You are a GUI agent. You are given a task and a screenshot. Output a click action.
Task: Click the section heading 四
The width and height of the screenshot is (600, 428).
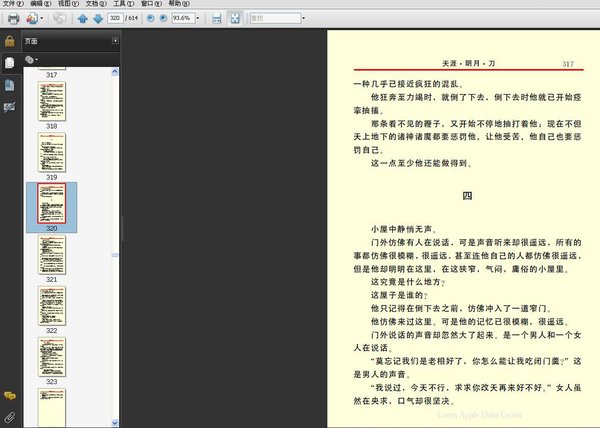coord(467,196)
